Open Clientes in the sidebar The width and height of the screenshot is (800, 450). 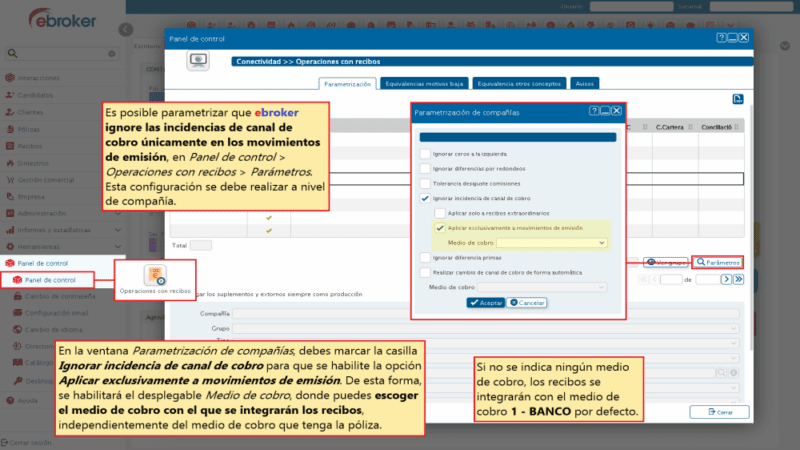30,112
